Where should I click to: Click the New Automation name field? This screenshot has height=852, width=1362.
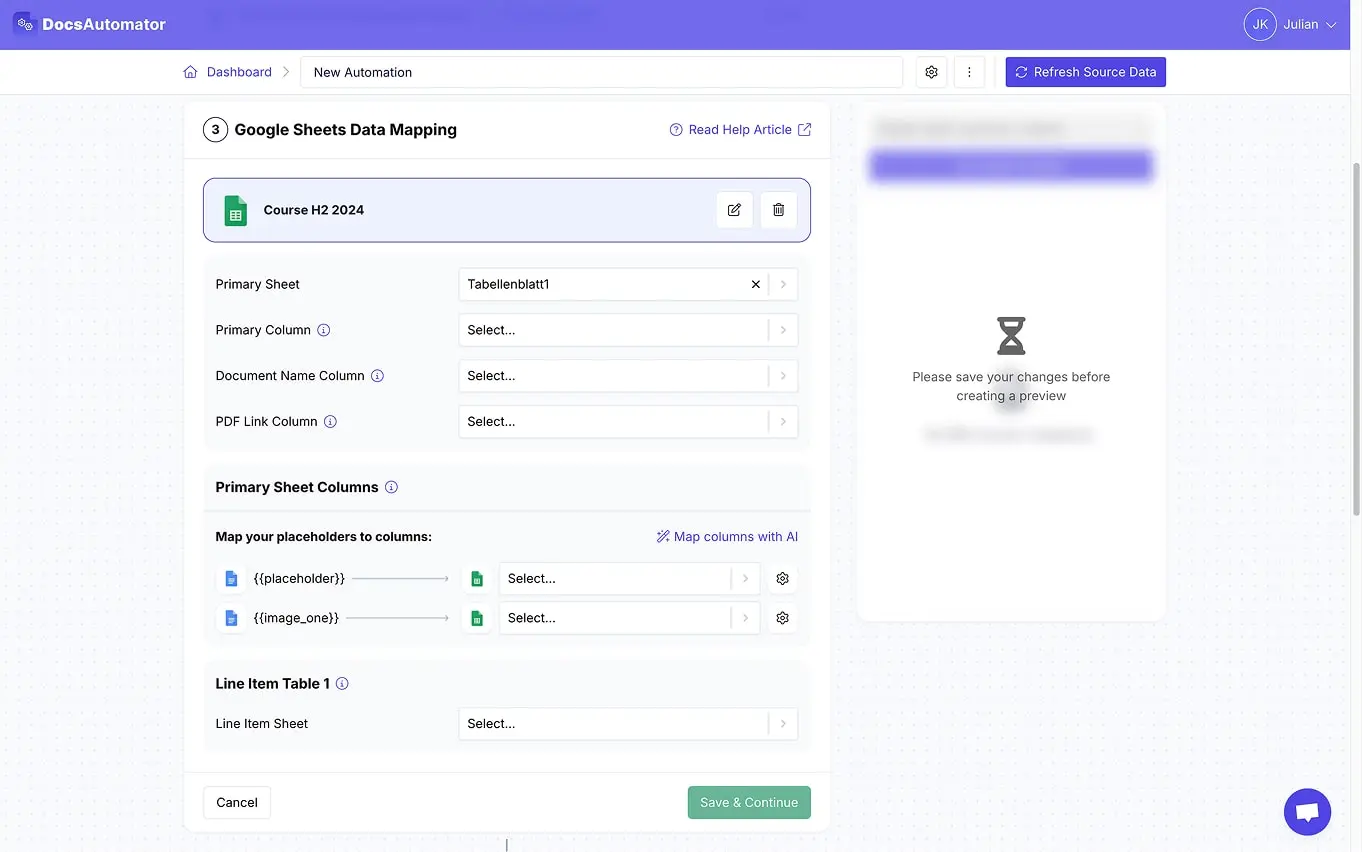[600, 71]
